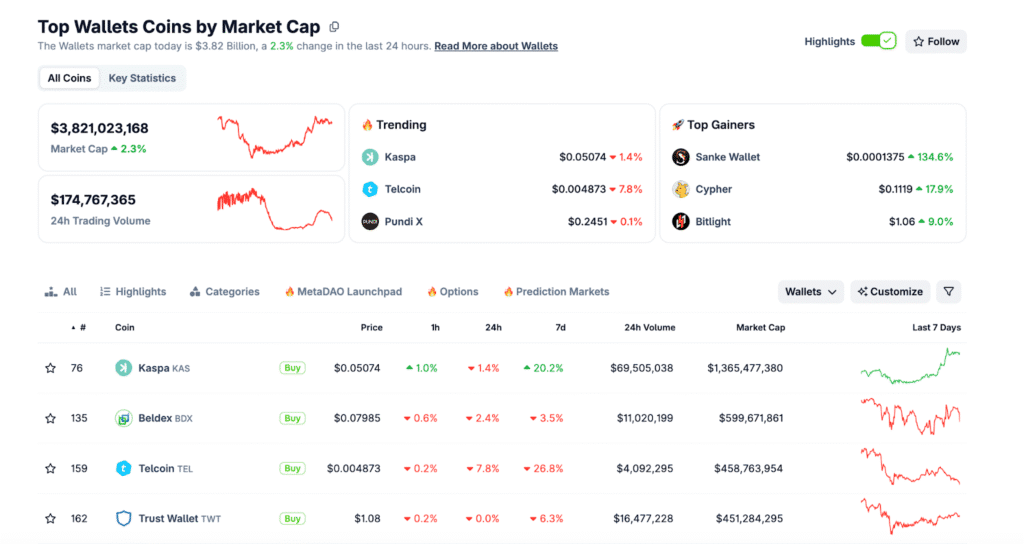Open the Read More about Wallets link
Image resolution: width=1024 pixels, height=544 pixels.
click(496, 46)
